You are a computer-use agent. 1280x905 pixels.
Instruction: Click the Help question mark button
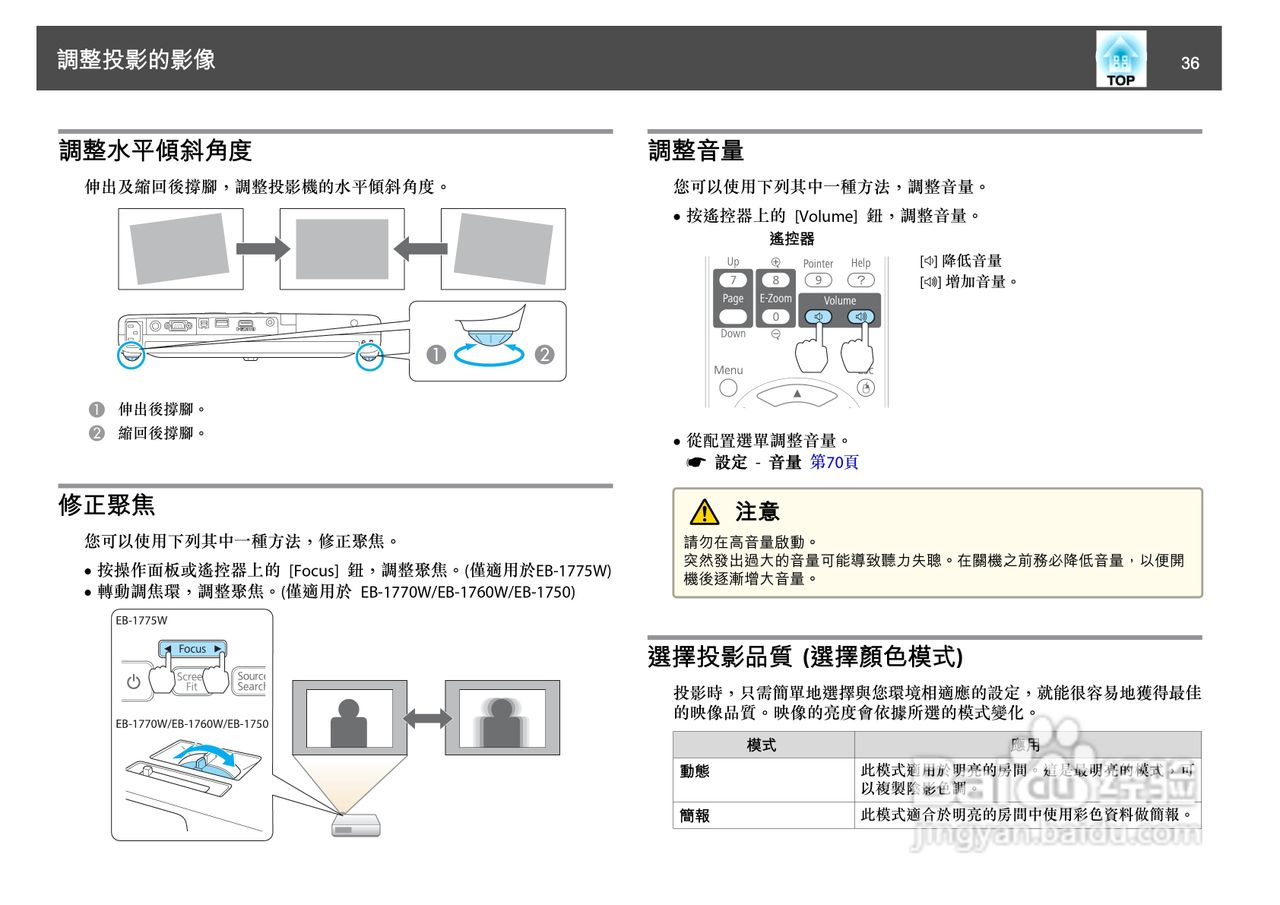coord(860,281)
